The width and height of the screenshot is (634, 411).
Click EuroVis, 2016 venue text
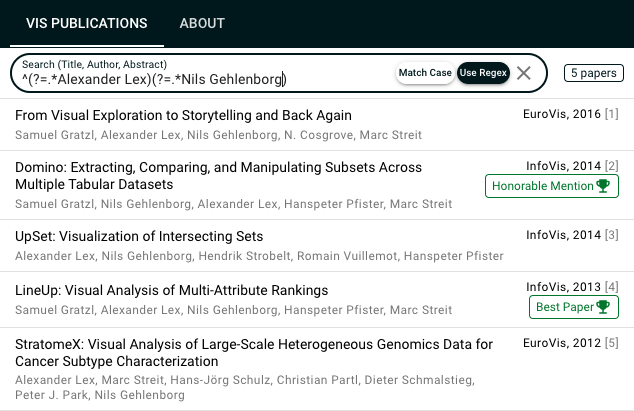click(562, 114)
